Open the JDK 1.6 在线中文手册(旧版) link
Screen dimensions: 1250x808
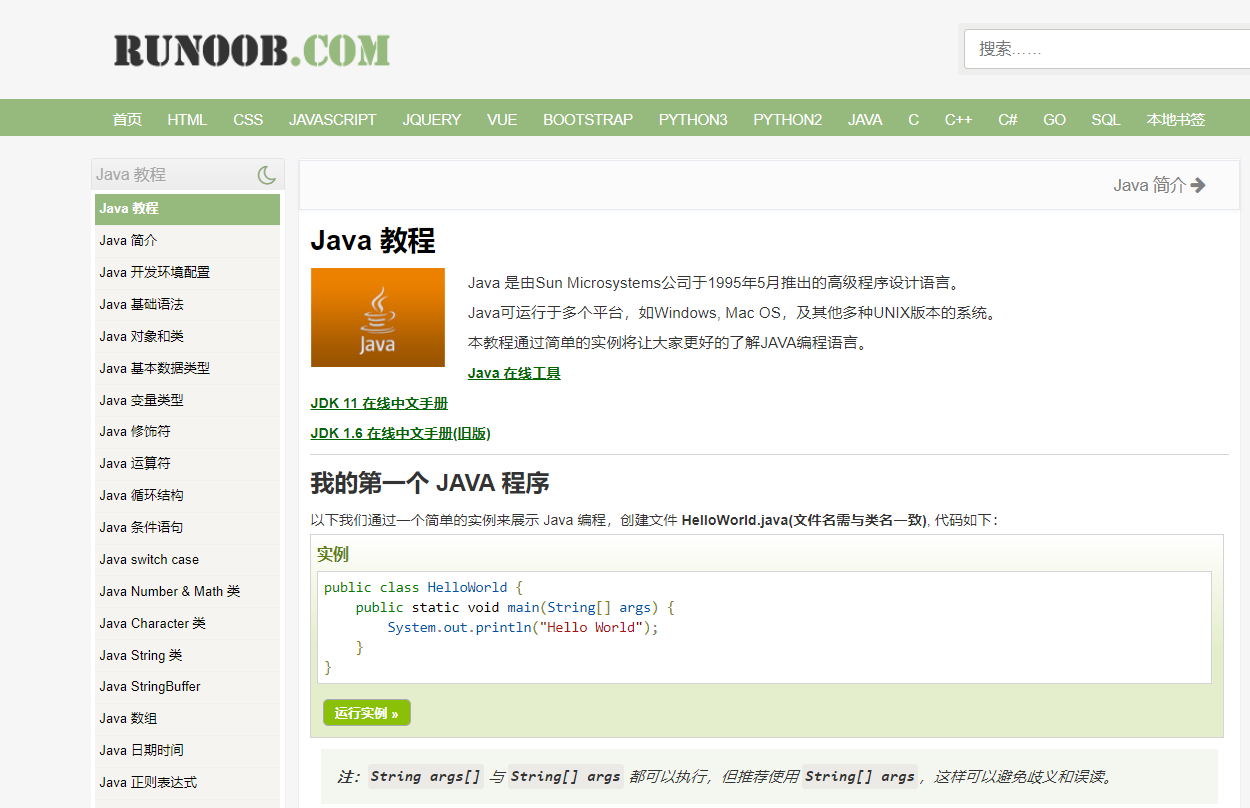tap(400, 433)
